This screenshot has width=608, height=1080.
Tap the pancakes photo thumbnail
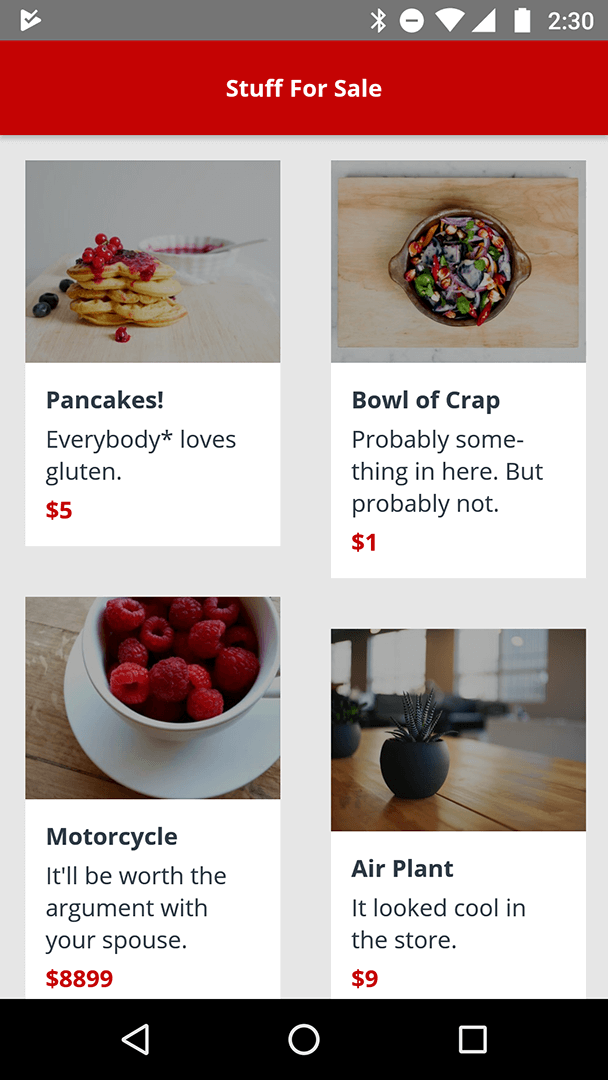coord(152,260)
